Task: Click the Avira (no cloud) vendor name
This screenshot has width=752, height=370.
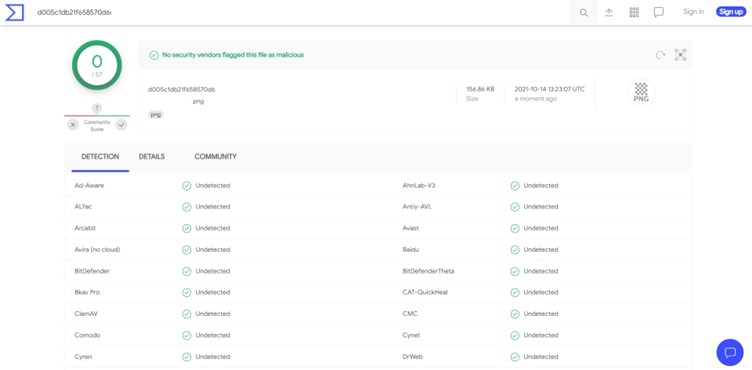Action: [x=97, y=250]
